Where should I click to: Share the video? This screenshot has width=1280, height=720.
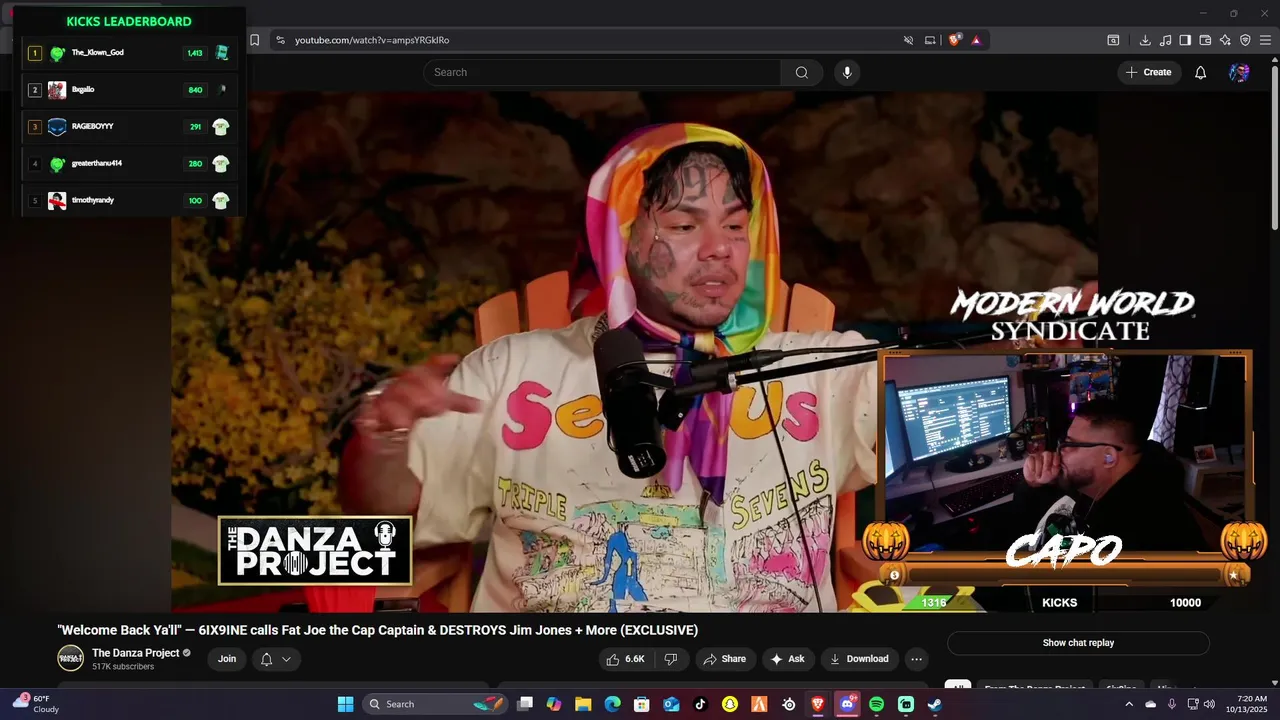click(724, 659)
